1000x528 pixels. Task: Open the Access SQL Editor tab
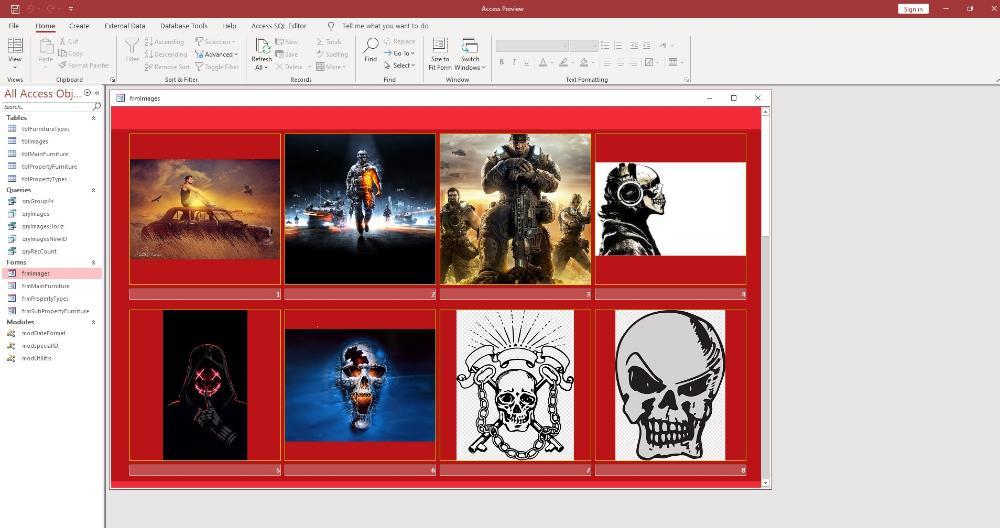(x=279, y=26)
